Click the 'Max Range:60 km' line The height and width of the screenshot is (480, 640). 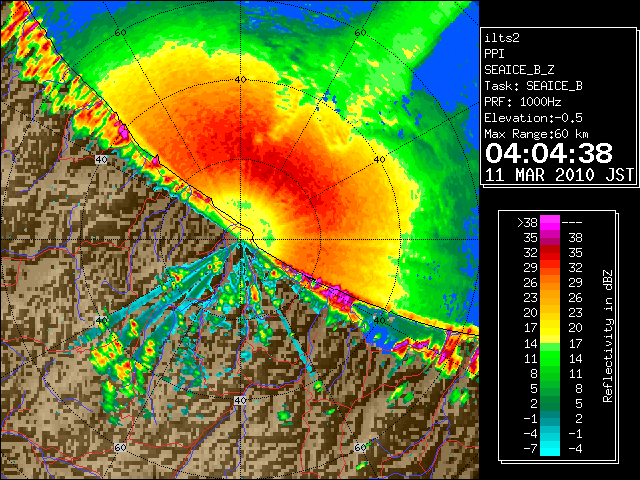point(537,134)
